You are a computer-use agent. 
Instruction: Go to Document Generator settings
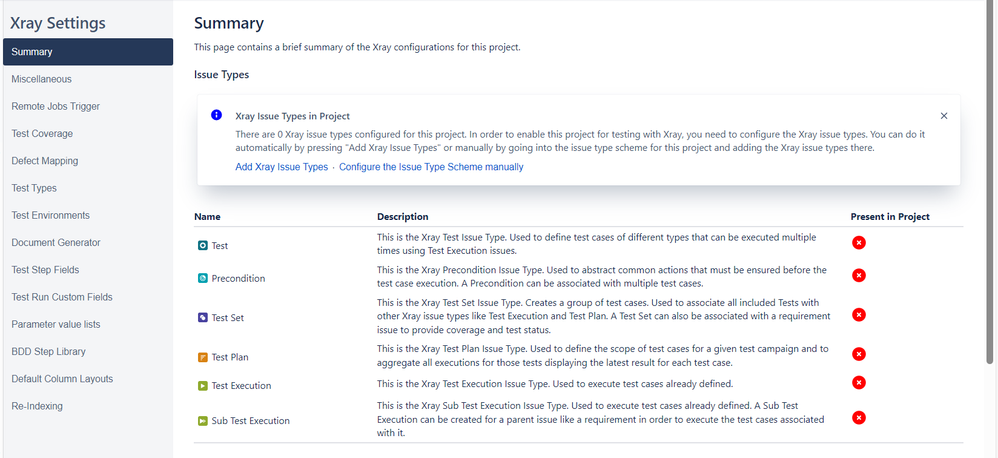tap(88, 242)
